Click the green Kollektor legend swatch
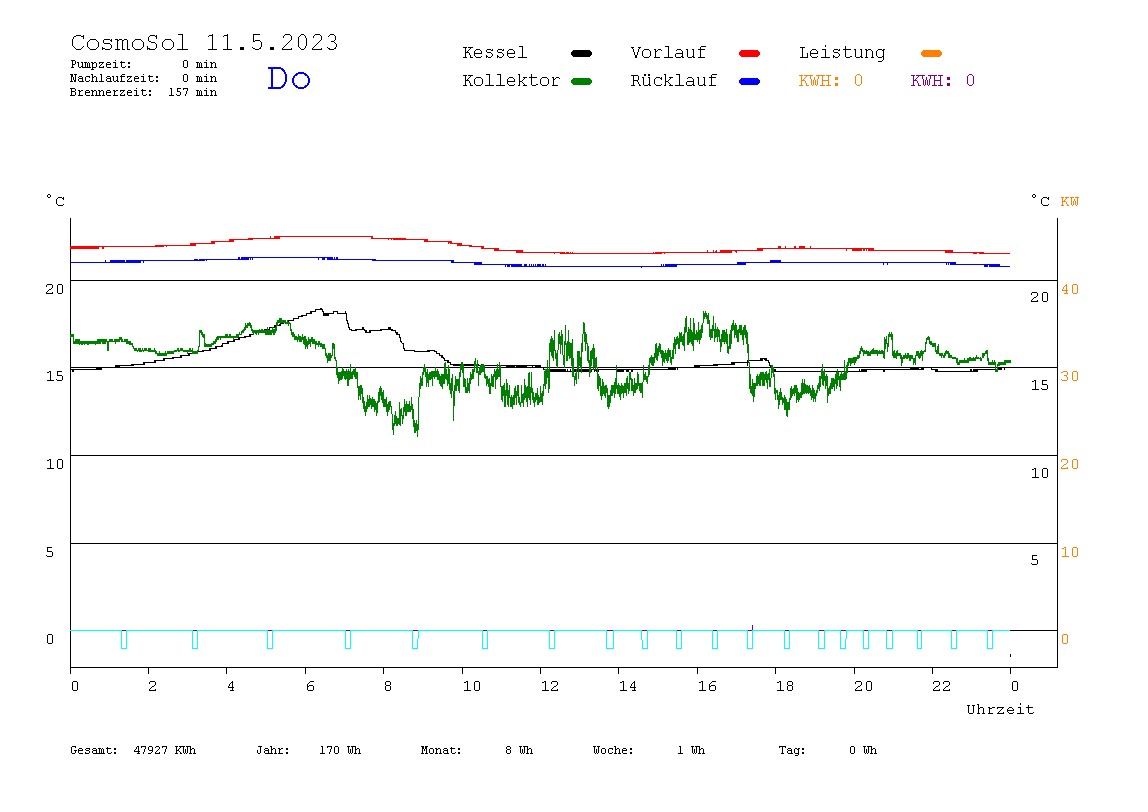Screen dimensions: 1148x812 click(581, 81)
